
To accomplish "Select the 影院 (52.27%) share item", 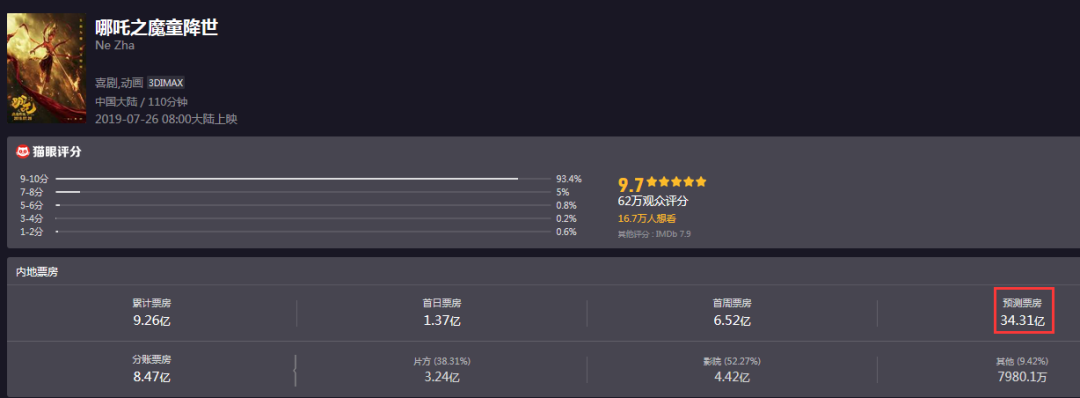I will [731, 369].
